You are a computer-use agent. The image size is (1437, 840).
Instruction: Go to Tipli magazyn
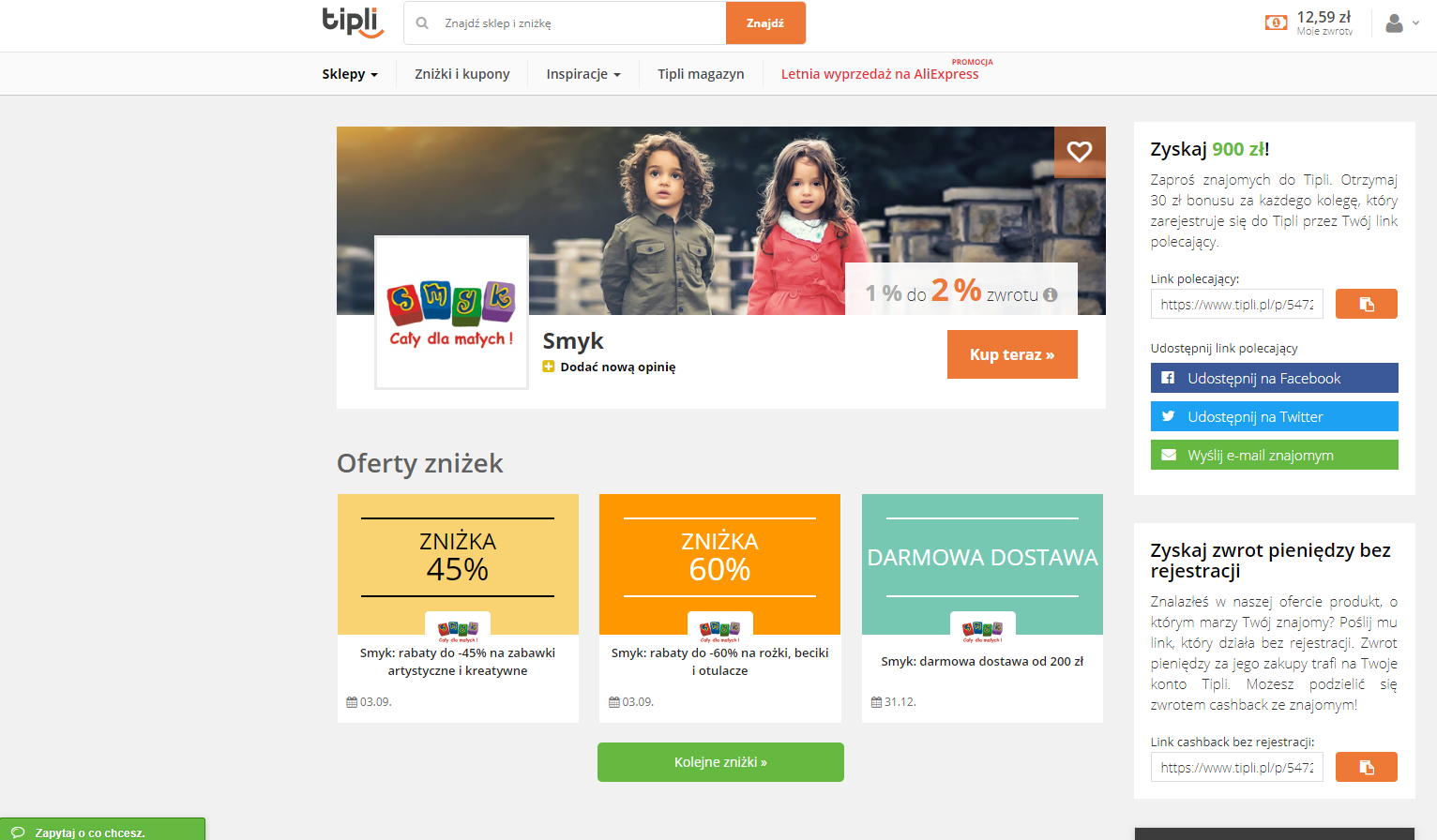click(x=701, y=74)
